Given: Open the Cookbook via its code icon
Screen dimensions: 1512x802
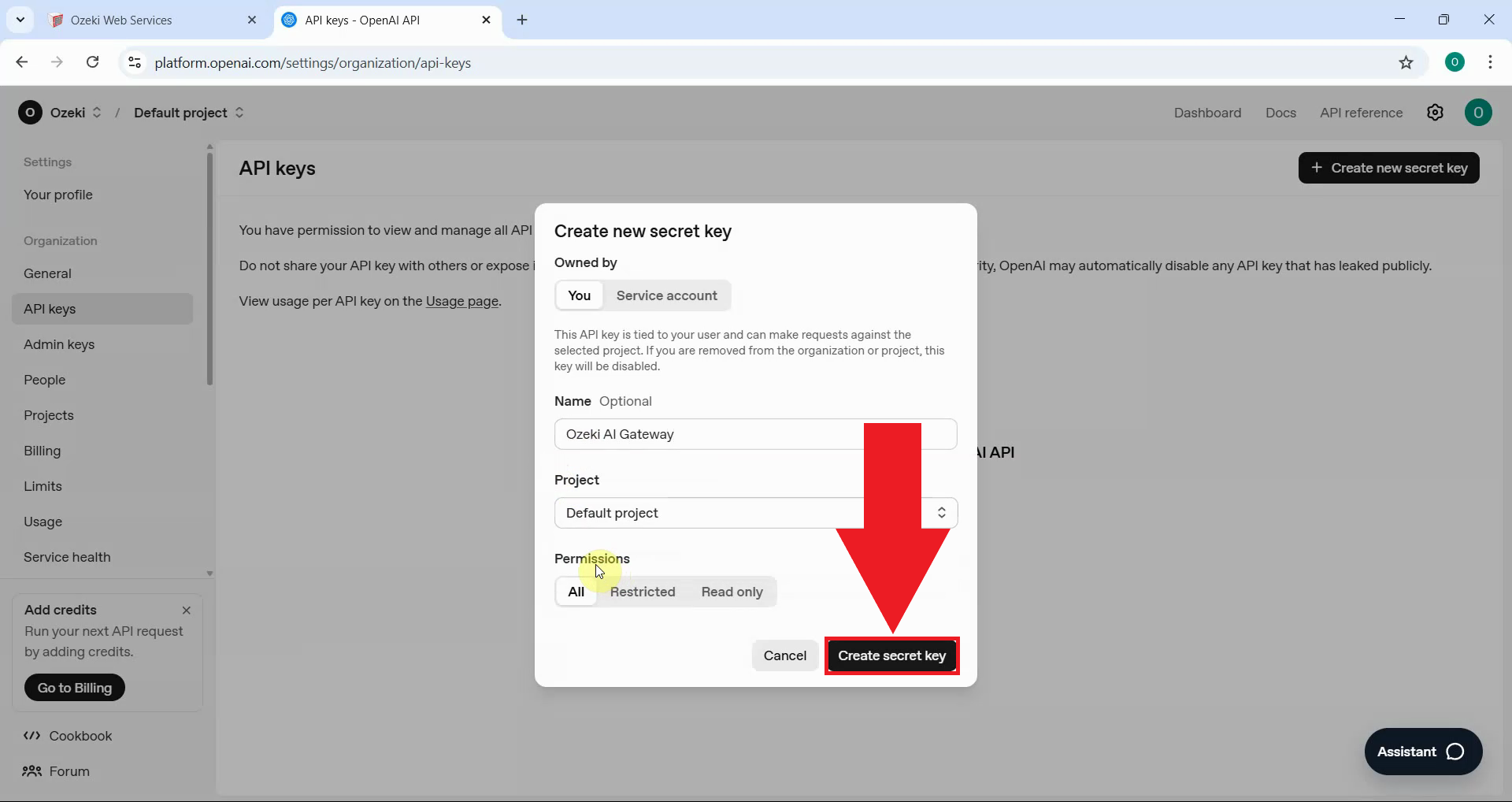Looking at the screenshot, I should (x=31, y=736).
